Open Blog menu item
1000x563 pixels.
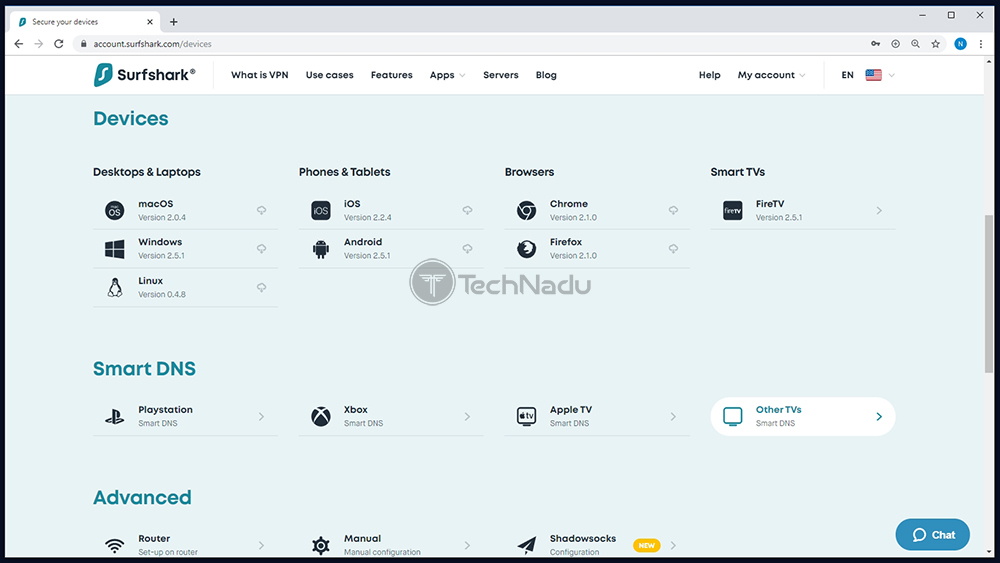546,75
